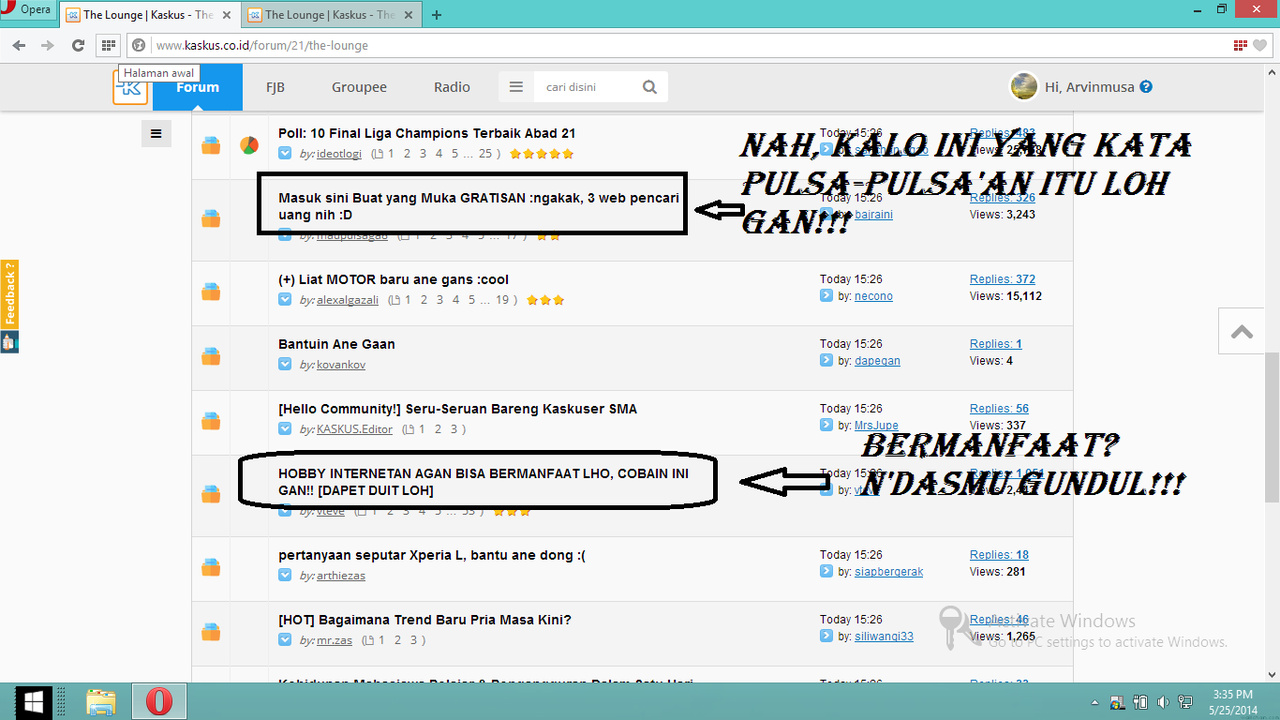Open the sidebar hamburger menu button
This screenshot has height=720, width=1280.
[156, 133]
